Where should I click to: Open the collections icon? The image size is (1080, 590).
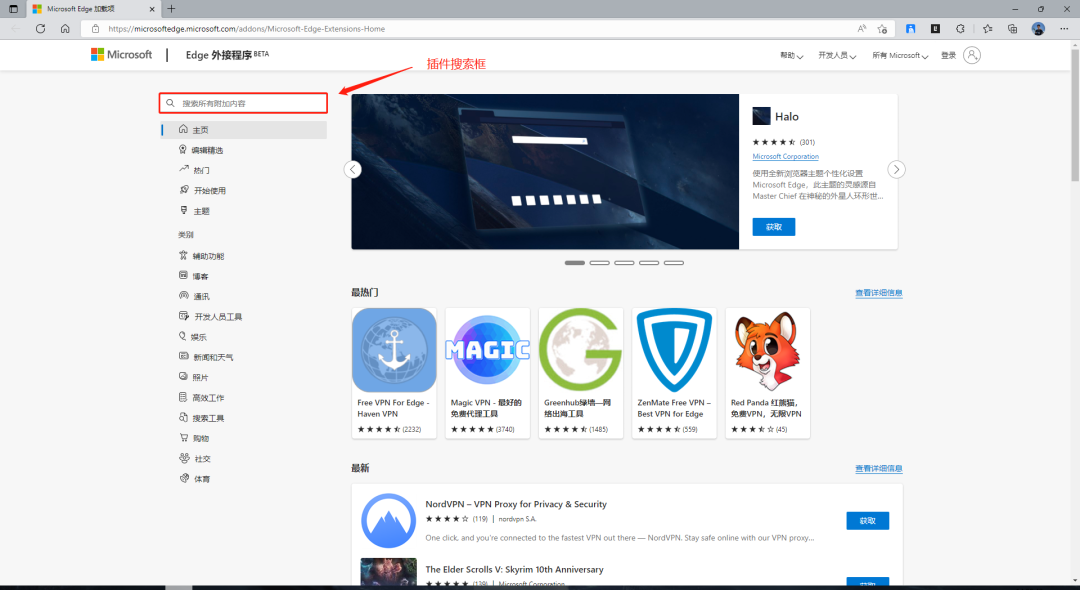point(1012,29)
